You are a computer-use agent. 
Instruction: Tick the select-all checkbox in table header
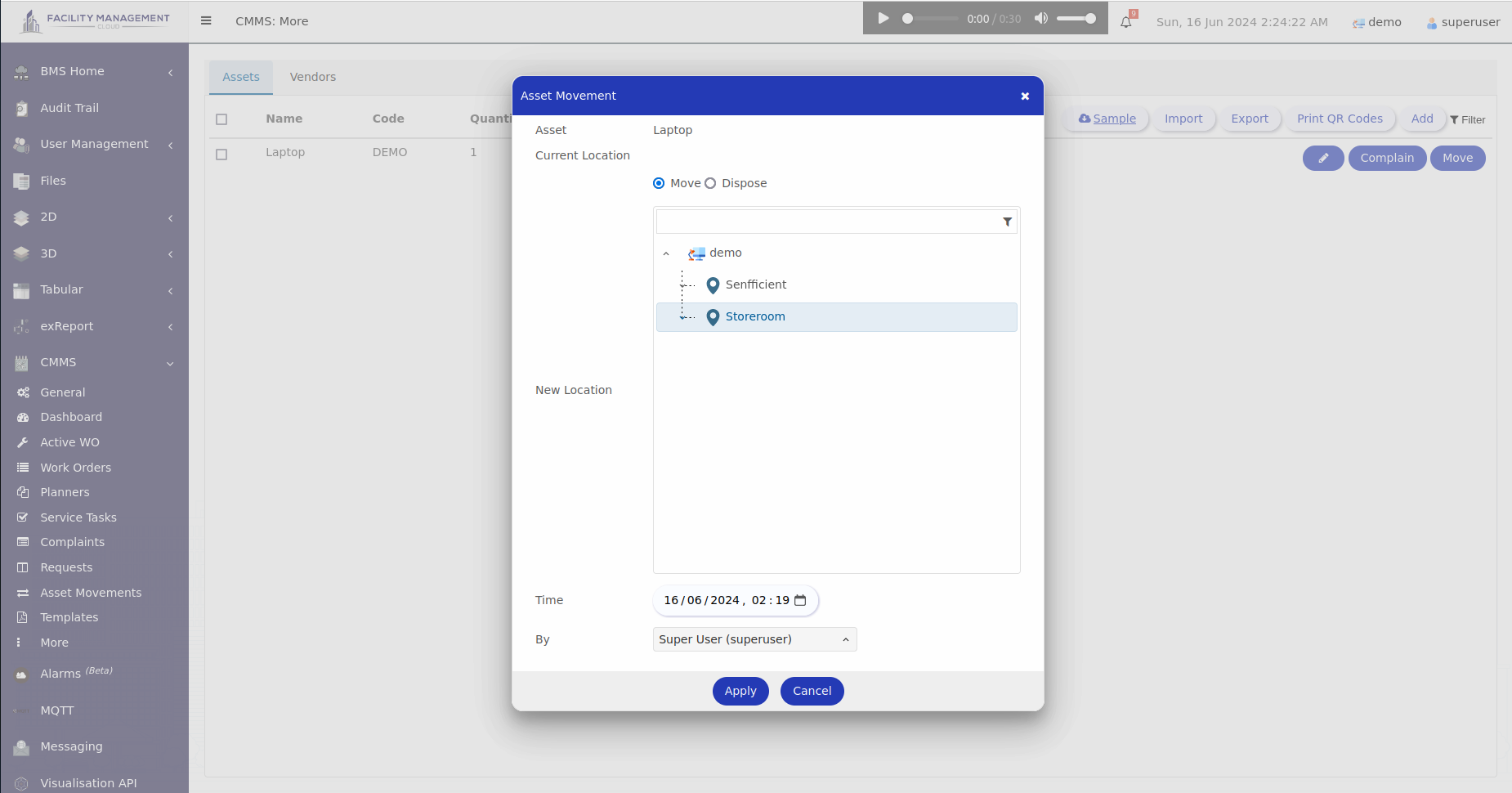(221, 119)
